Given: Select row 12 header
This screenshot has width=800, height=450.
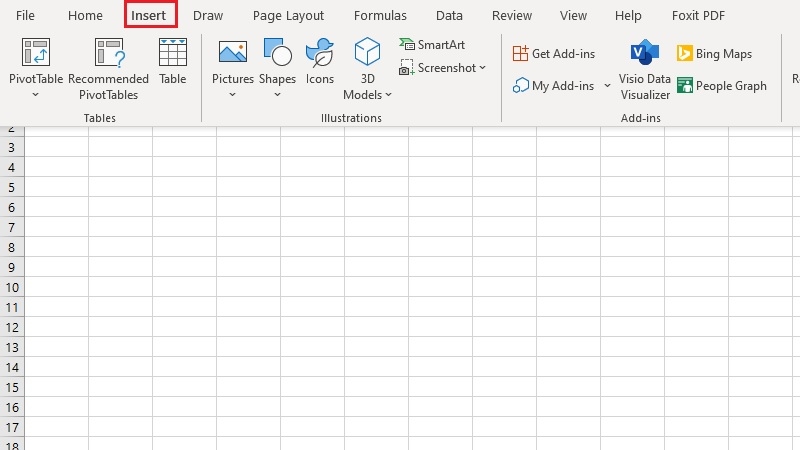Looking at the screenshot, I should click(x=12, y=327).
